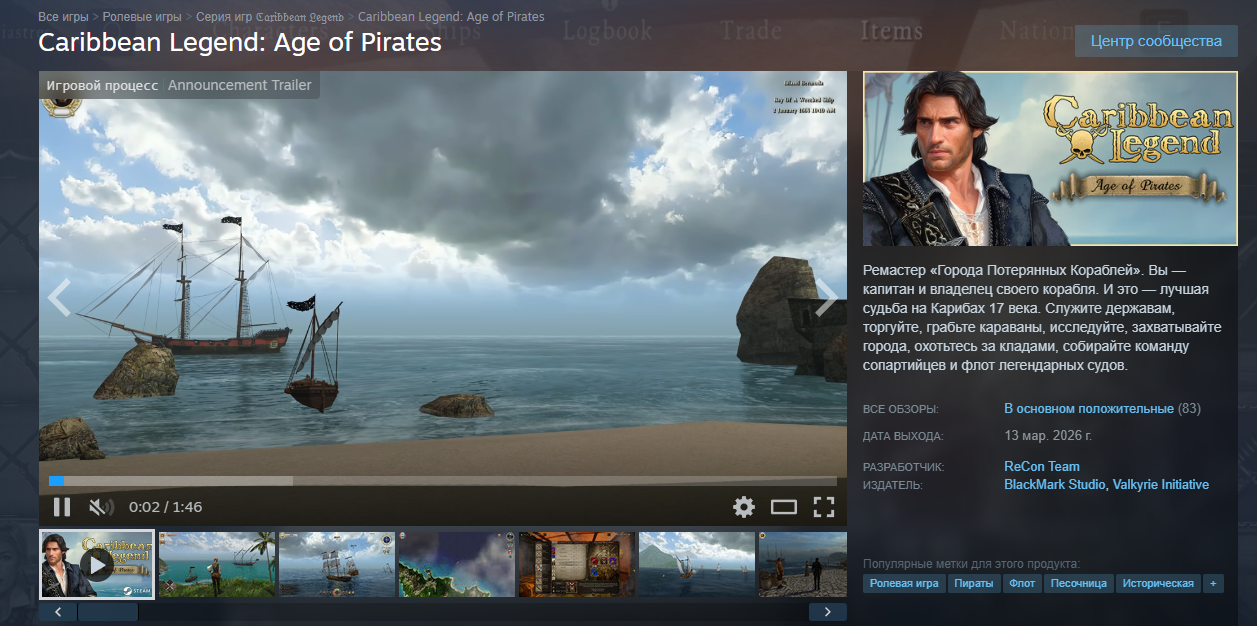Select the Пираты tag
The width and height of the screenshot is (1257, 626).
point(974,583)
